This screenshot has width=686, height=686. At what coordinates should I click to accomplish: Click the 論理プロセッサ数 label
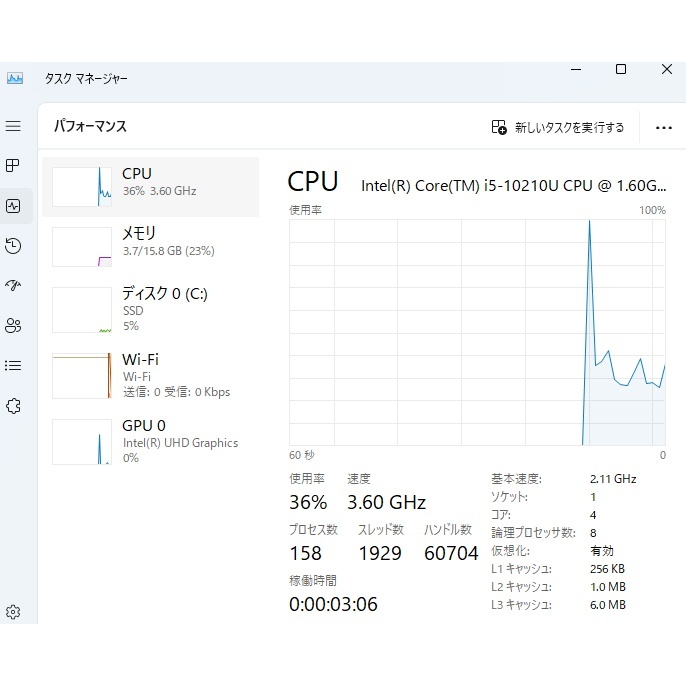(533, 533)
